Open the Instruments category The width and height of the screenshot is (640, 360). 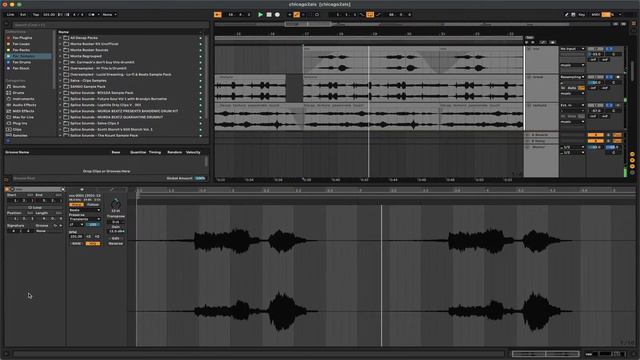coord(23,99)
